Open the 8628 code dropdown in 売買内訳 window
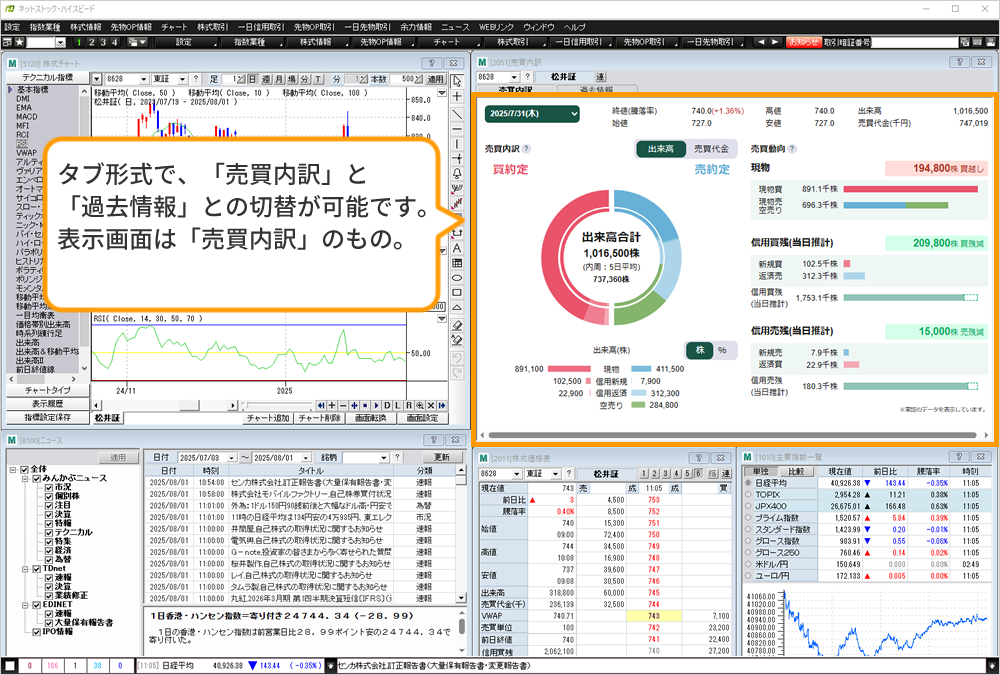The width and height of the screenshot is (1000, 675). pyautogui.click(x=514, y=77)
